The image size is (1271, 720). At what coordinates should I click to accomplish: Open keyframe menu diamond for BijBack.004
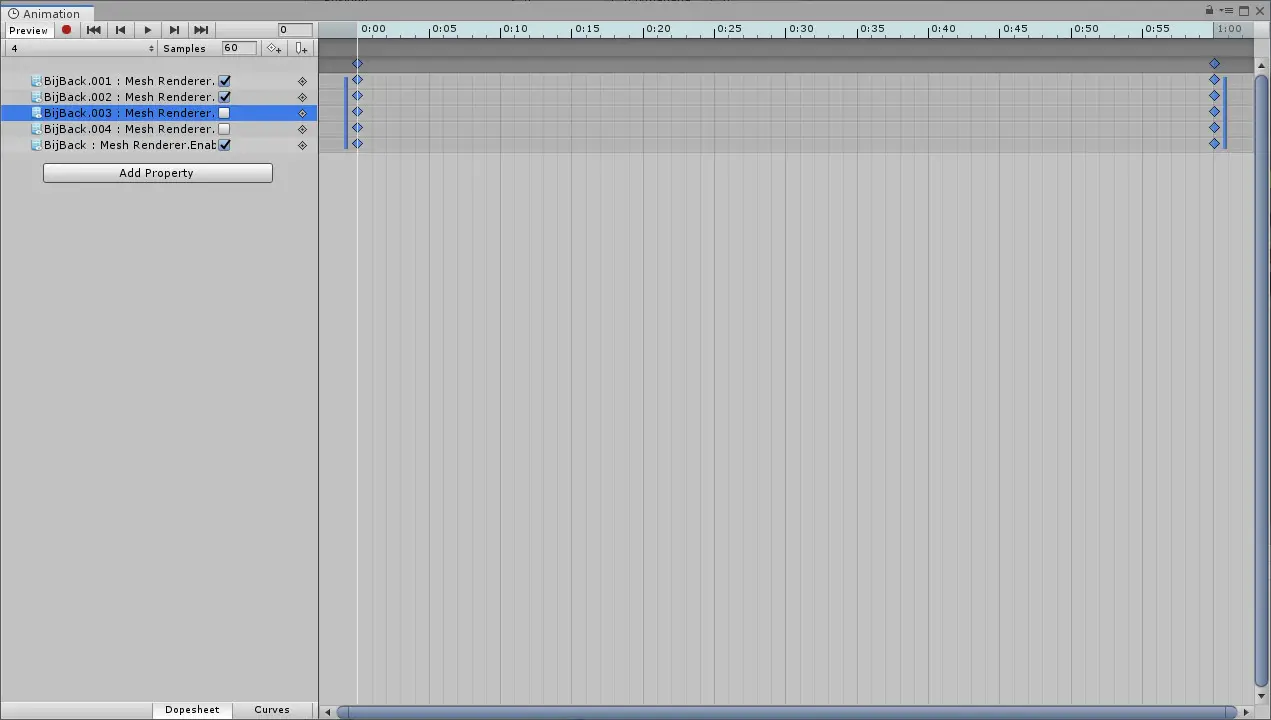point(302,129)
